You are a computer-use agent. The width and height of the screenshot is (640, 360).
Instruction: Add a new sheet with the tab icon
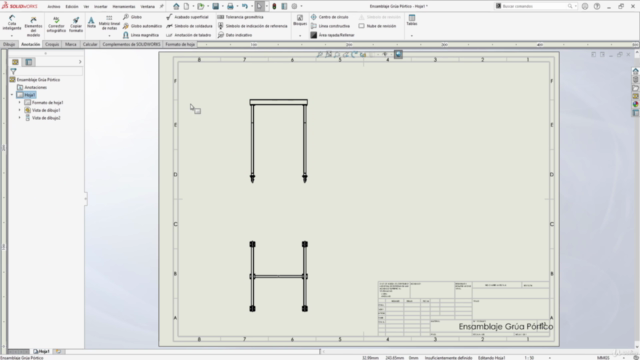tap(58, 351)
